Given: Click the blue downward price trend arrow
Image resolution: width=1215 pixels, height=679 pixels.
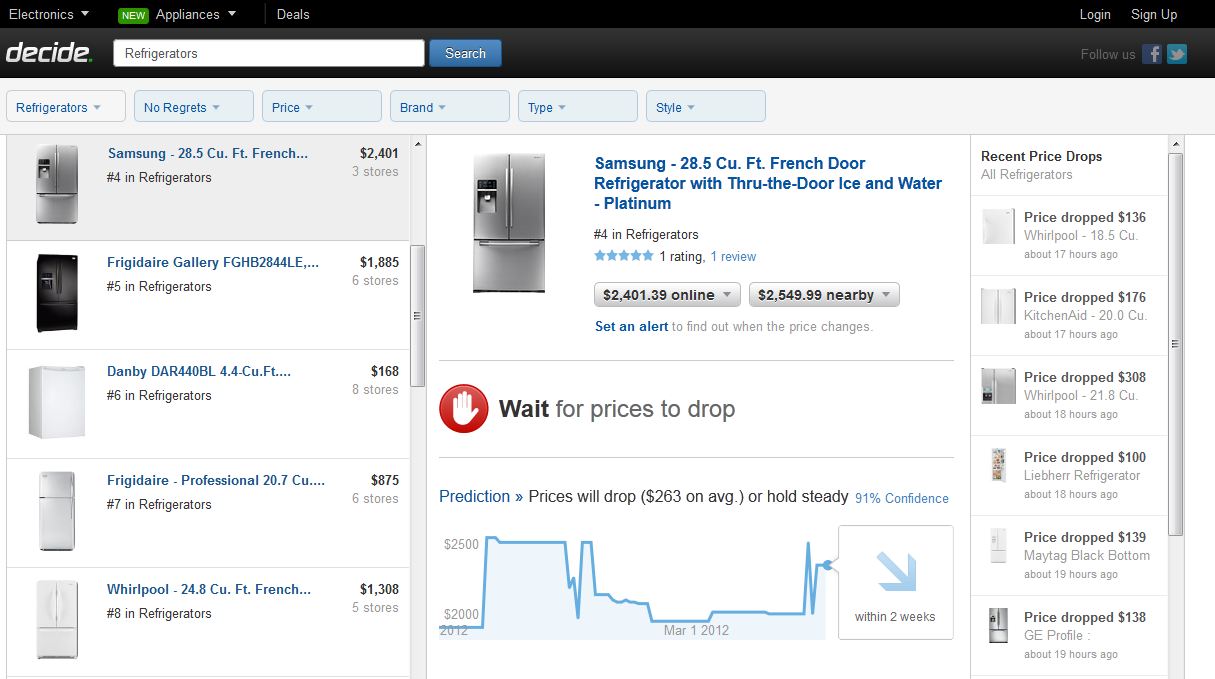Looking at the screenshot, I should pyautogui.click(x=896, y=573).
